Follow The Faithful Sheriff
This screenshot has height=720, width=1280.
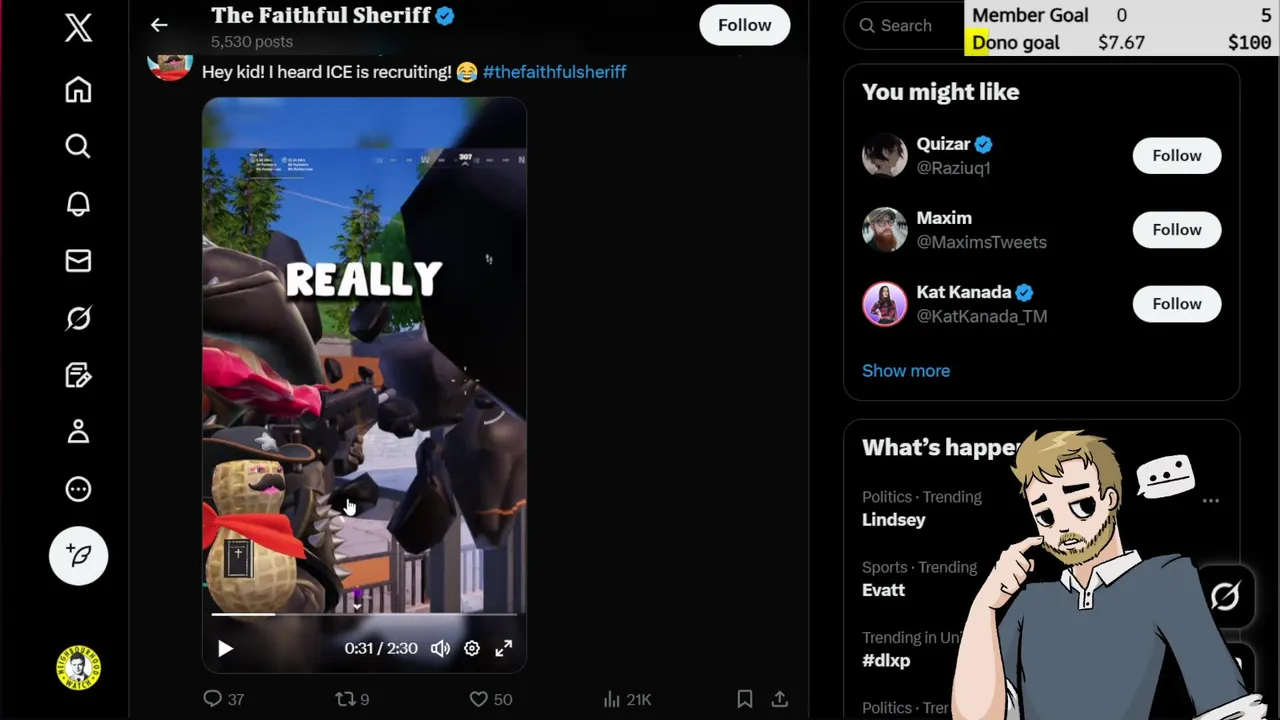pyautogui.click(x=745, y=25)
